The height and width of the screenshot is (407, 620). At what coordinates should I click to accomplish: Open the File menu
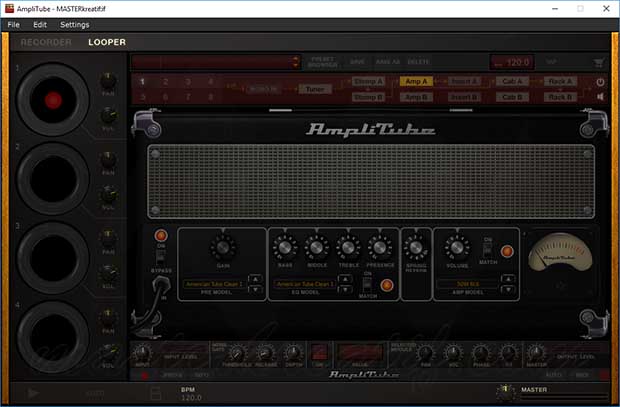13,25
